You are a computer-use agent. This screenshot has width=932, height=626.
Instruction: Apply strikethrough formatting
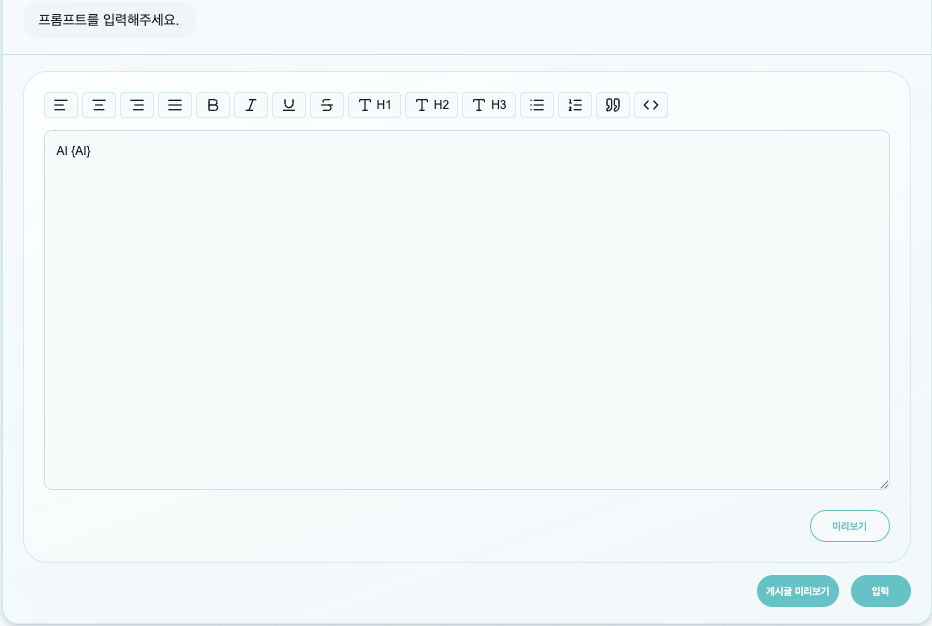tap(327, 105)
